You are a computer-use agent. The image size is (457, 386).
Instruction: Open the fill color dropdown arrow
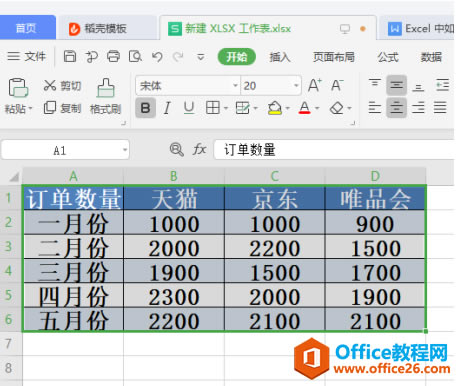click(288, 108)
